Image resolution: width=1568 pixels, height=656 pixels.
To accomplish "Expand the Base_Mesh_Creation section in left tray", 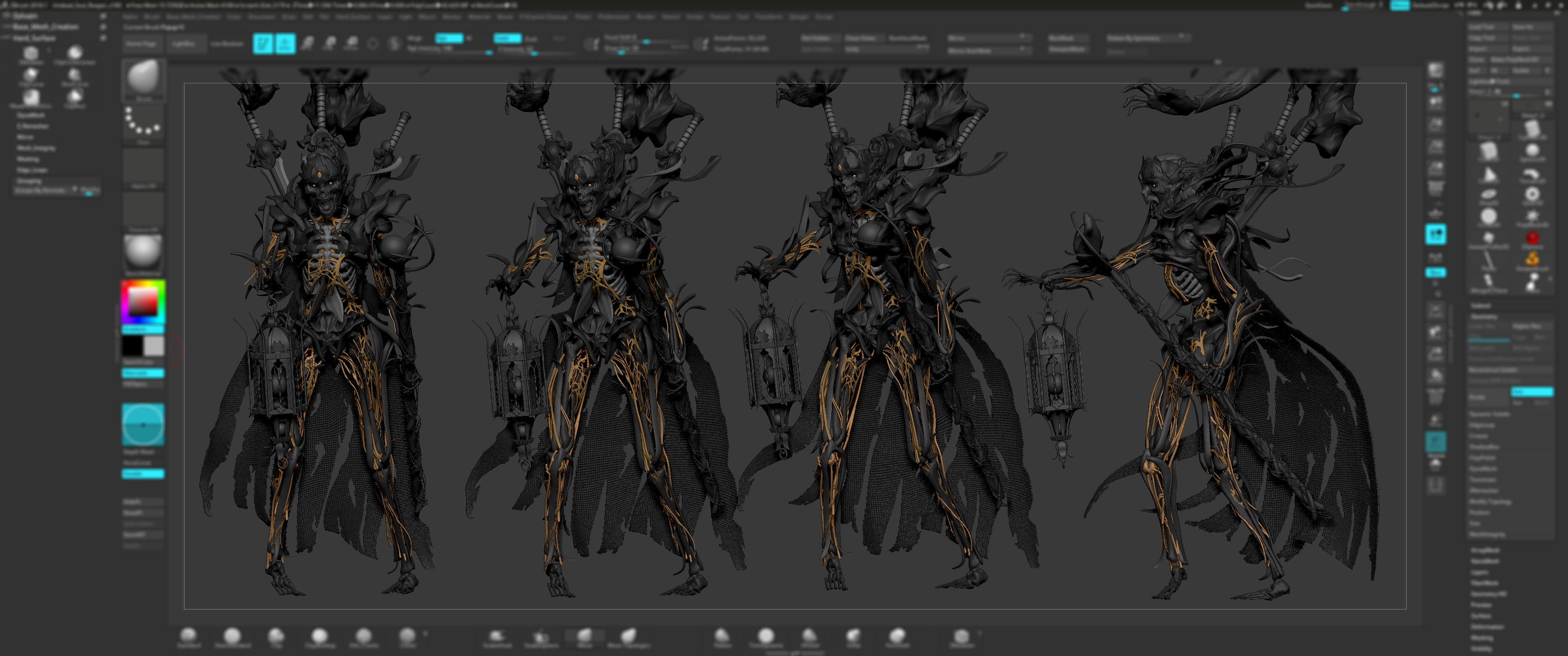I will click(x=46, y=27).
